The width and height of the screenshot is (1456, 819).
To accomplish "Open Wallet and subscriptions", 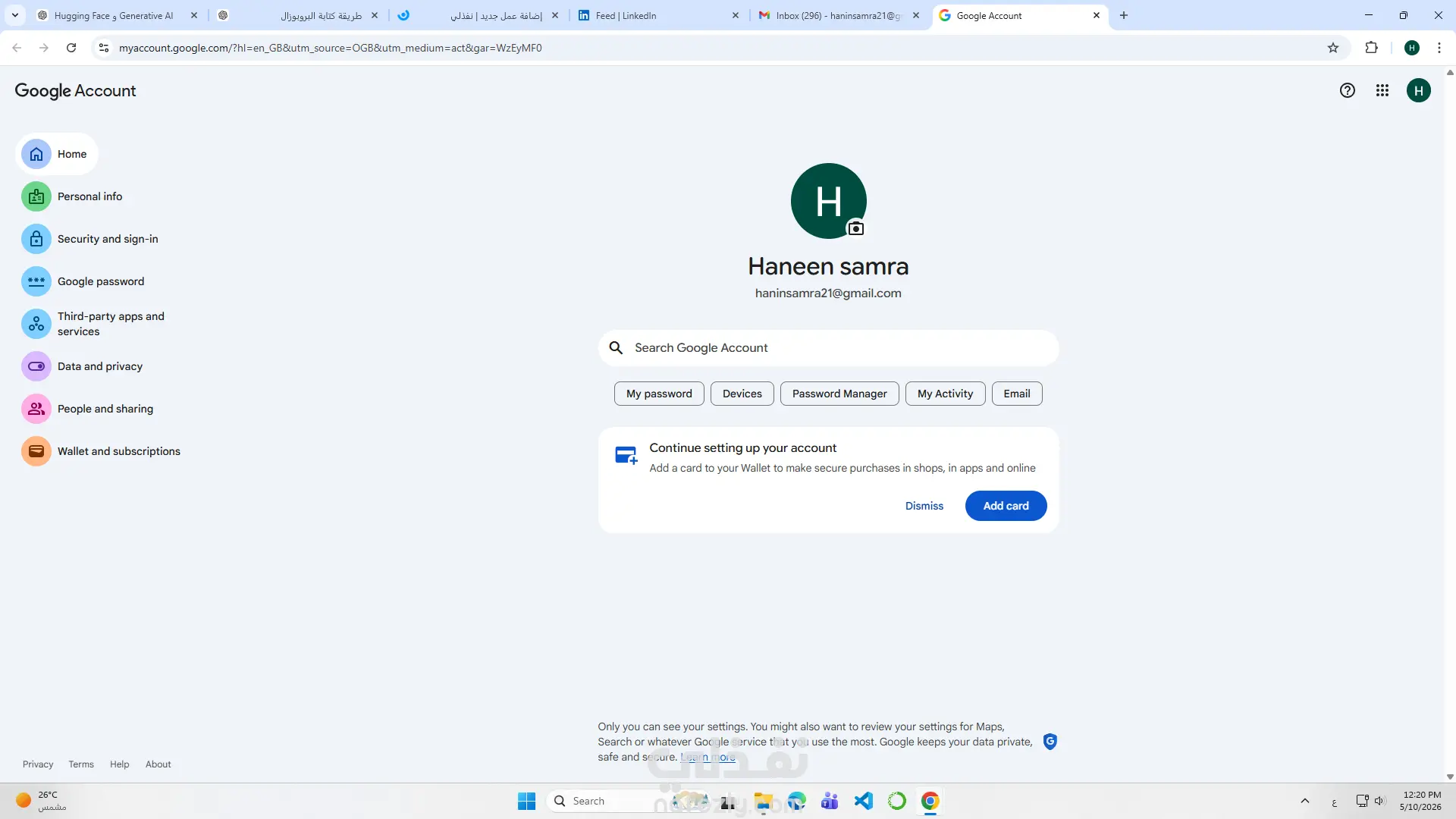I will 101,451.
